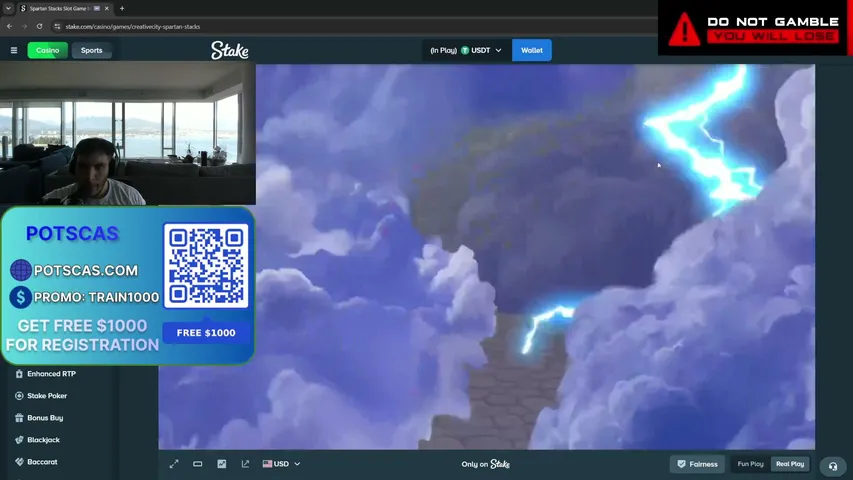Open the hamburger sidebar menu
853x480 pixels.
pos(14,50)
